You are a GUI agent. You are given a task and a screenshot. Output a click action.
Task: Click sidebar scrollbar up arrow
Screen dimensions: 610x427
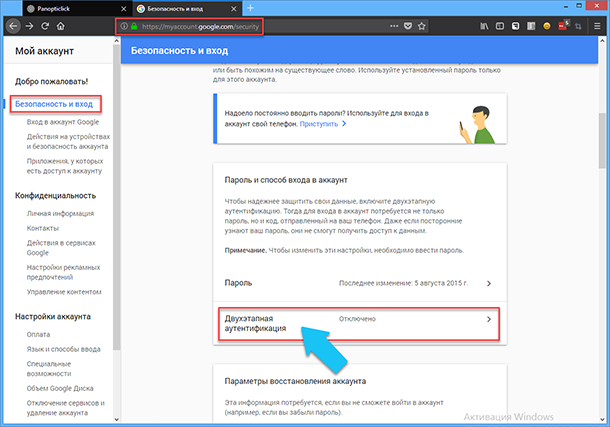pos(116,41)
